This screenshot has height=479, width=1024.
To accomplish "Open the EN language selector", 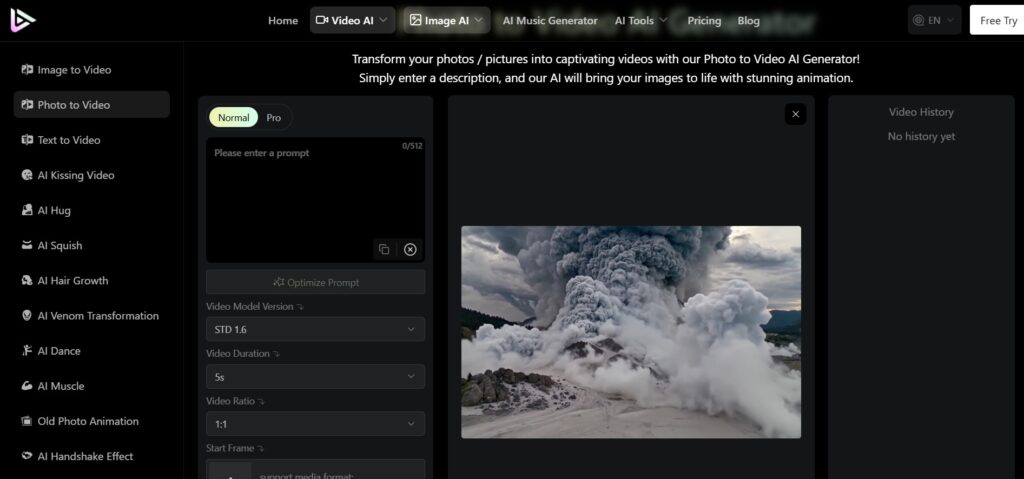I will click(935, 20).
